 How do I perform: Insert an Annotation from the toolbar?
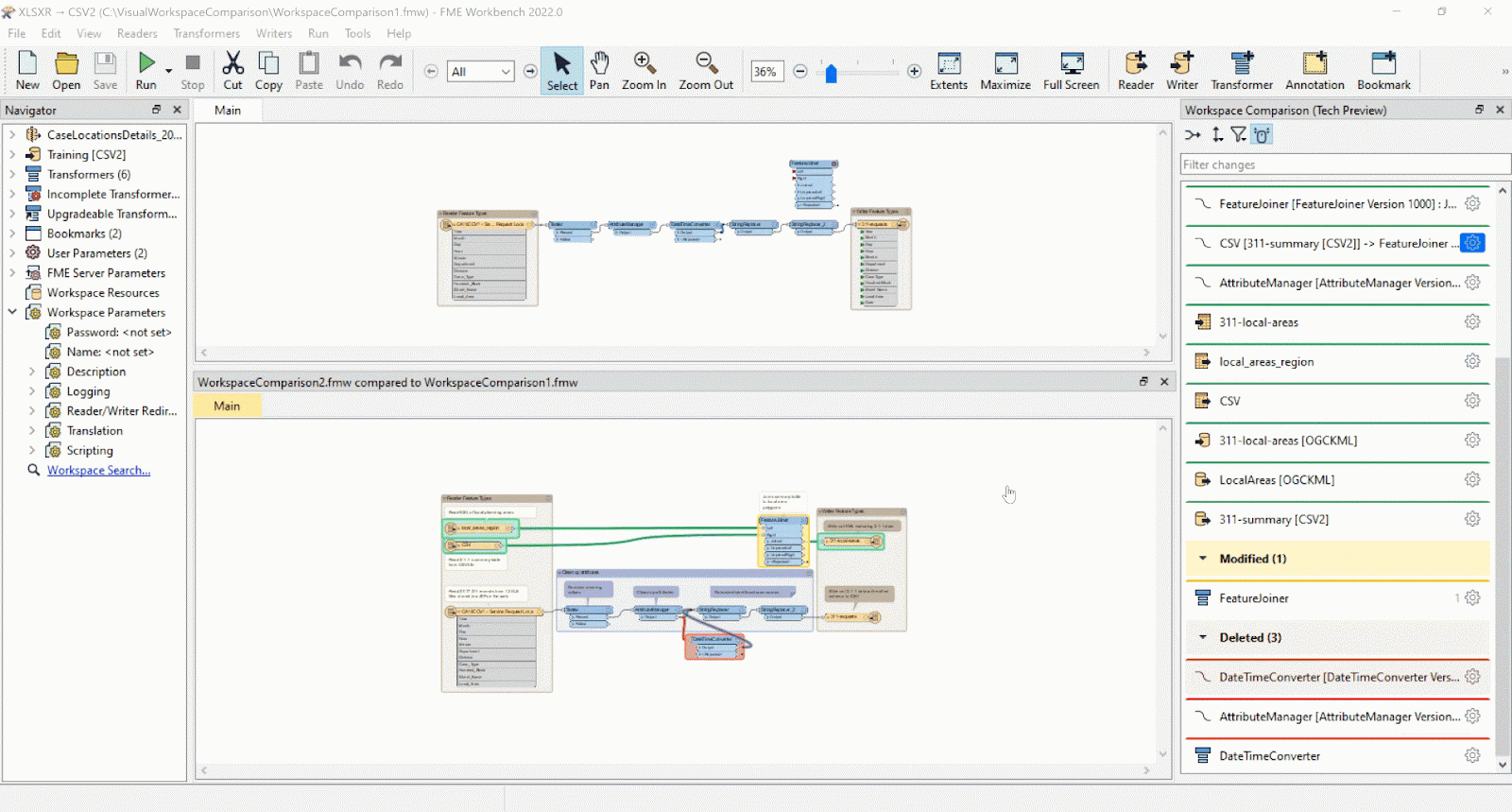(1314, 63)
